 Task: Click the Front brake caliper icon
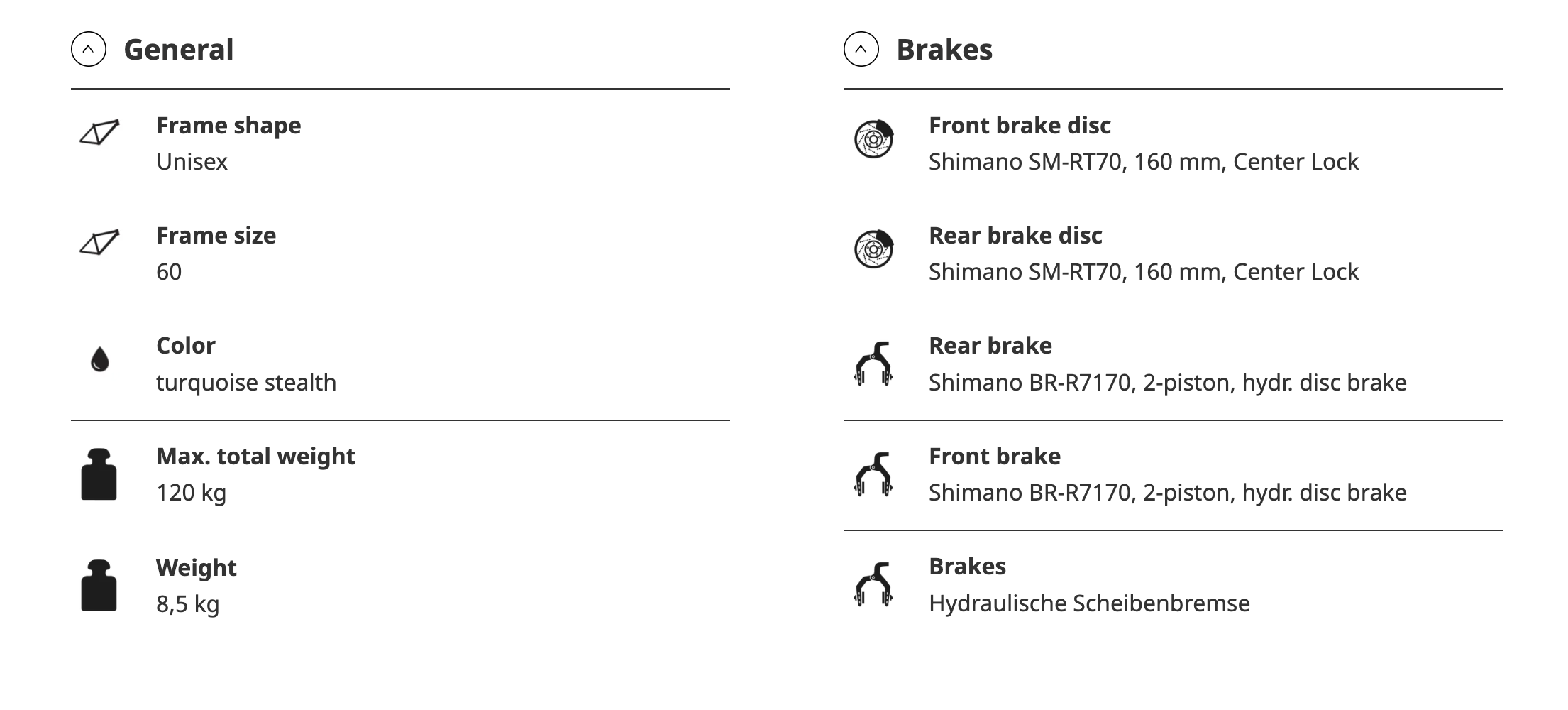tap(873, 474)
